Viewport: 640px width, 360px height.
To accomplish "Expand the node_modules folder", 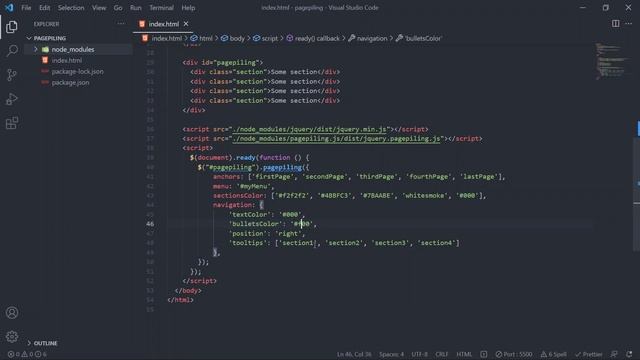I will (x=73, y=49).
